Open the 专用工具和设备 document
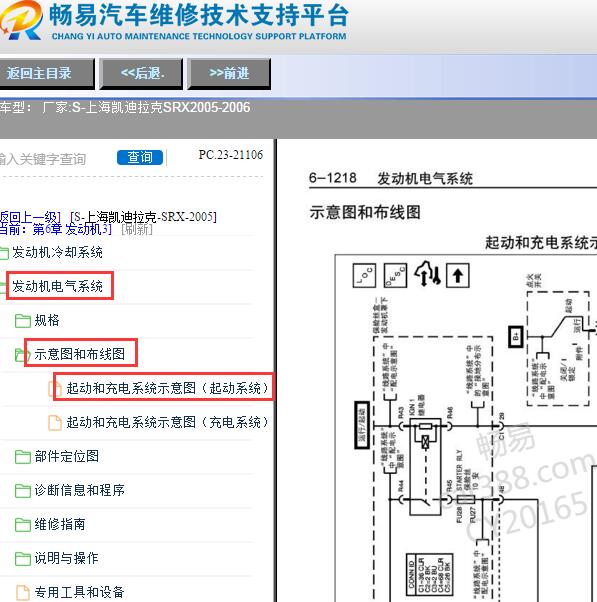 pyautogui.click(x=79, y=592)
